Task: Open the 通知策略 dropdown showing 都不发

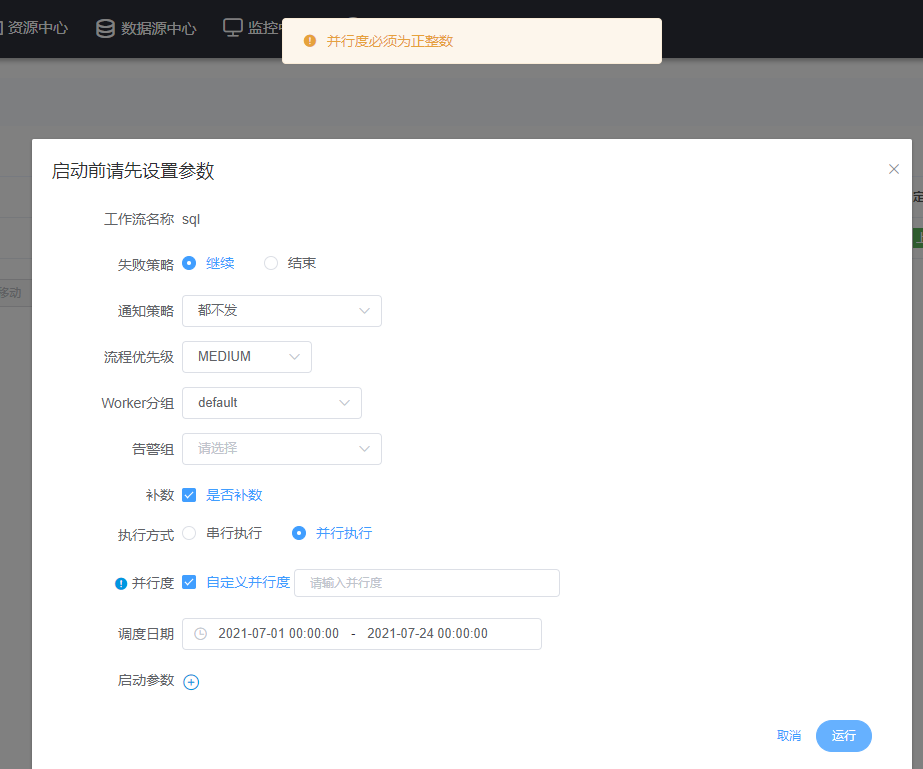Action: click(282, 311)
